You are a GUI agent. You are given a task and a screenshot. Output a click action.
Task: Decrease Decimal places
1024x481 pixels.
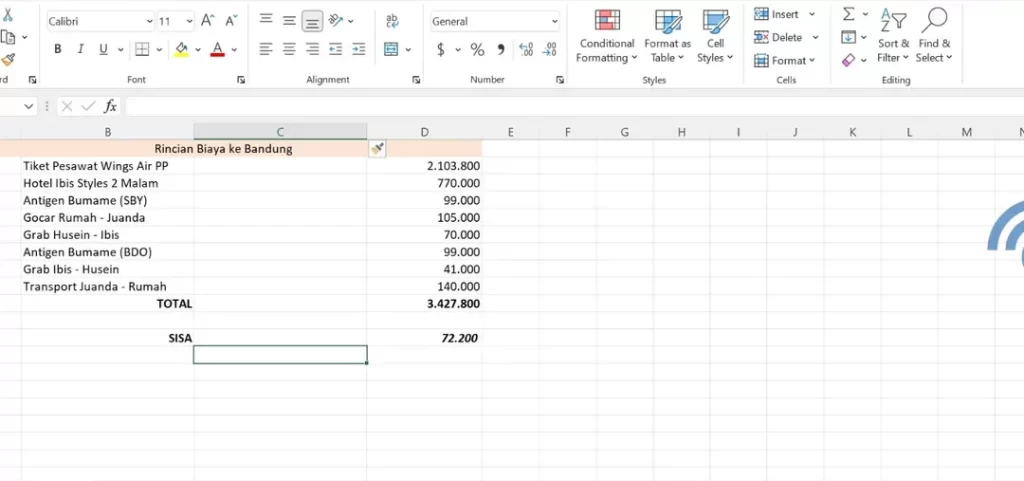[550, 49]
